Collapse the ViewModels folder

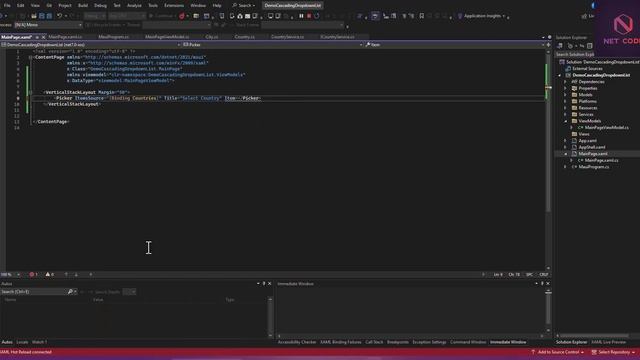tap(565, 121)
